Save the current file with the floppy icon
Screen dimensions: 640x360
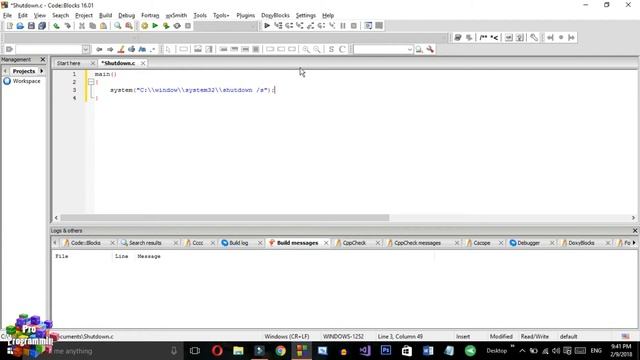(x=31, y=26)
